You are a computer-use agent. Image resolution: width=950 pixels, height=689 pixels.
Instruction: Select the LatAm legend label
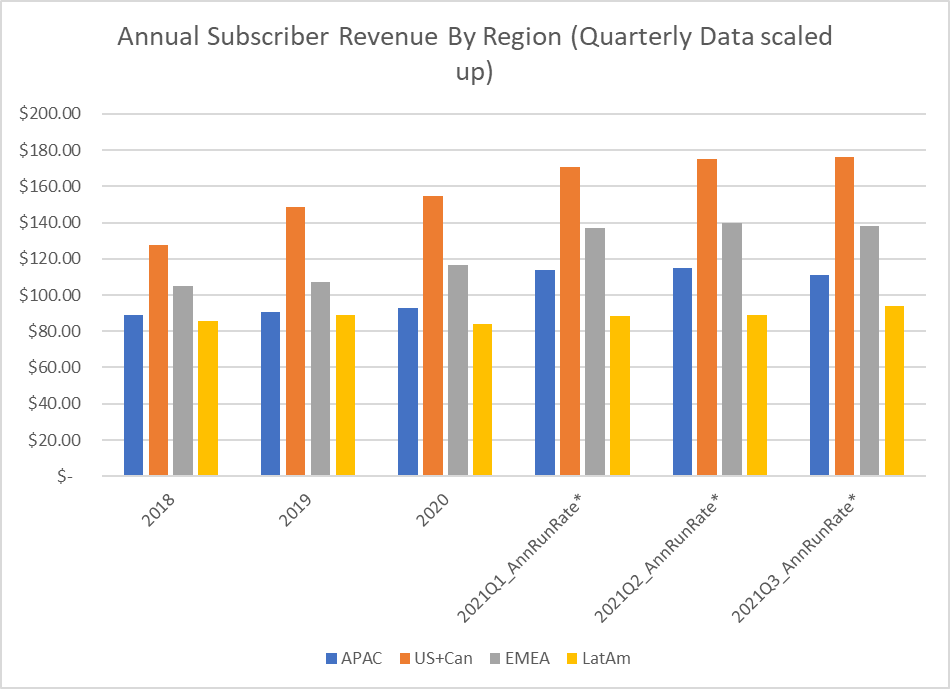[611, 658]
